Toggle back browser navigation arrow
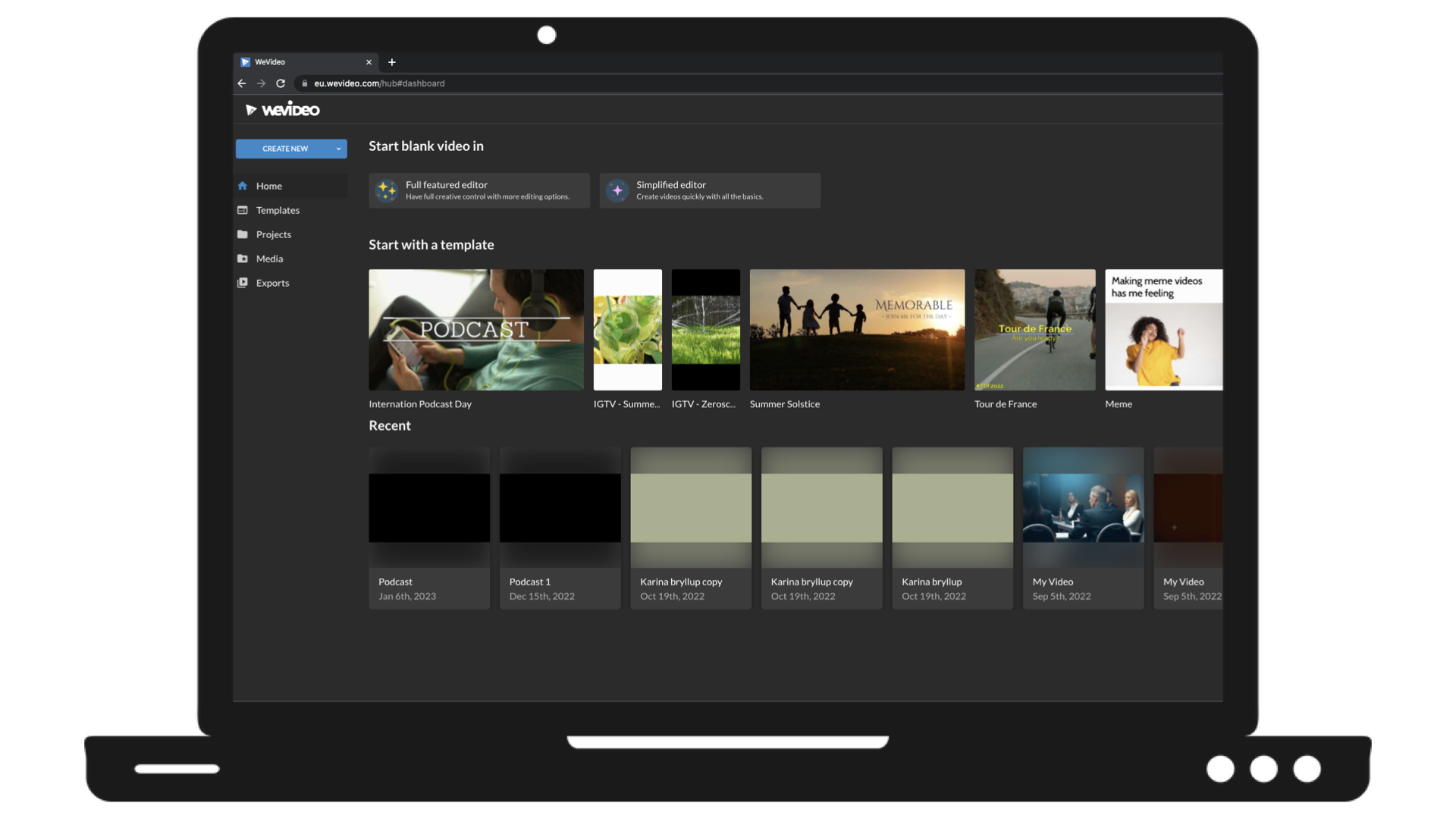Viewport: 1456px width, 819px height. tap(242, 83)
